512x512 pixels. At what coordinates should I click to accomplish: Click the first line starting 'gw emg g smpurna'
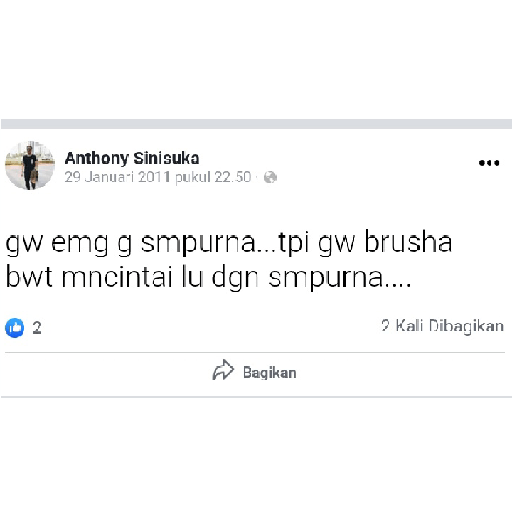(x=229, y=243)
